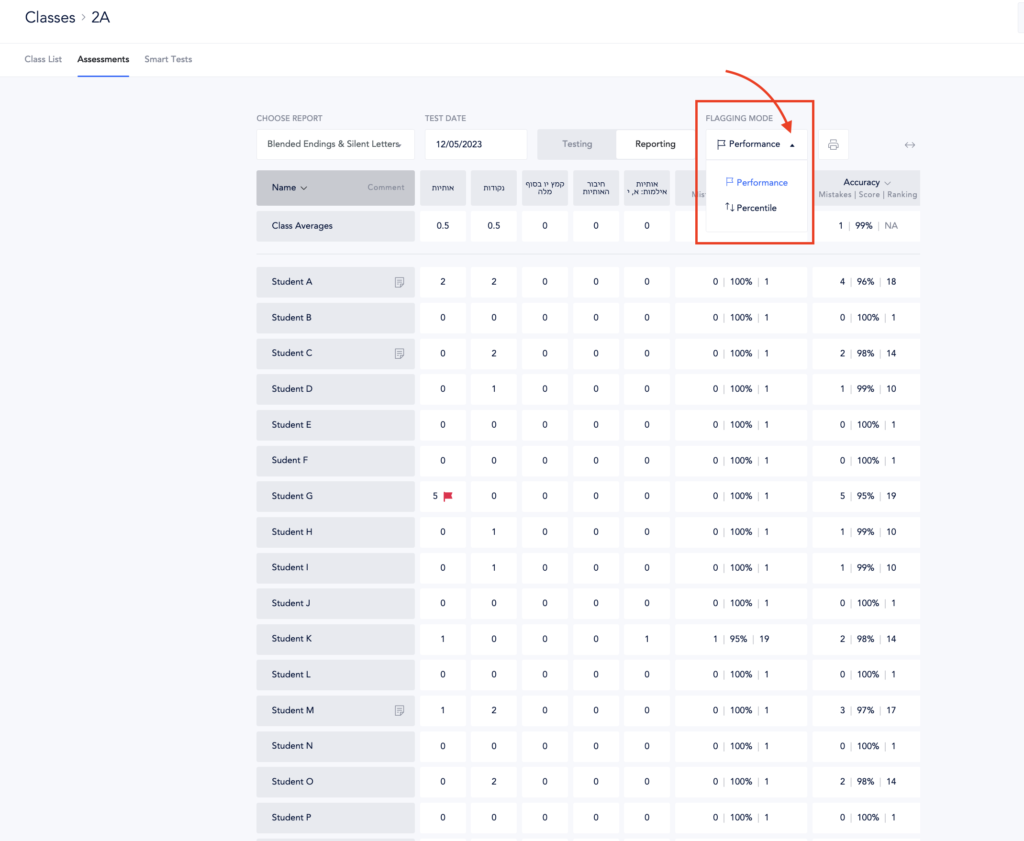Click Student K score 1 | 95% | 19

[x=741, y=639]
